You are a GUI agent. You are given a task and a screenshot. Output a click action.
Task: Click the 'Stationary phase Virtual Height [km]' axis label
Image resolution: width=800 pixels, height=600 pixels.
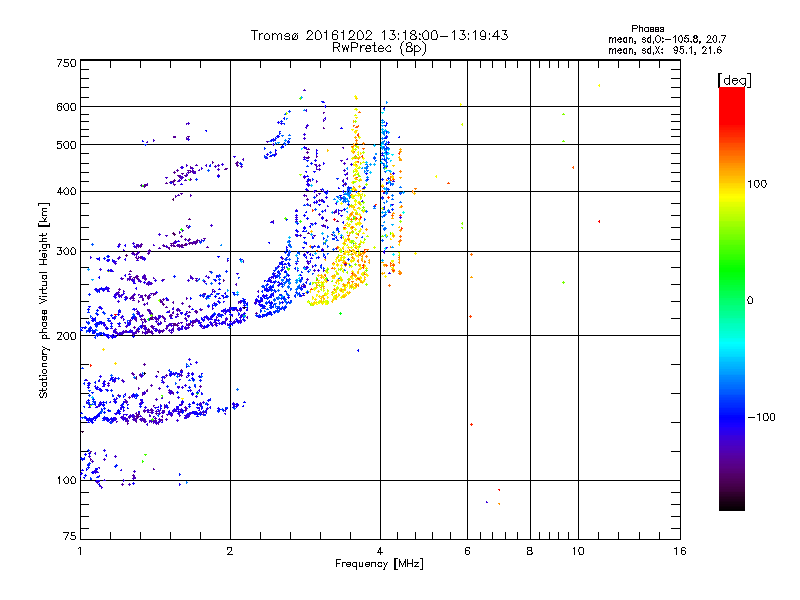coord(43,301)
